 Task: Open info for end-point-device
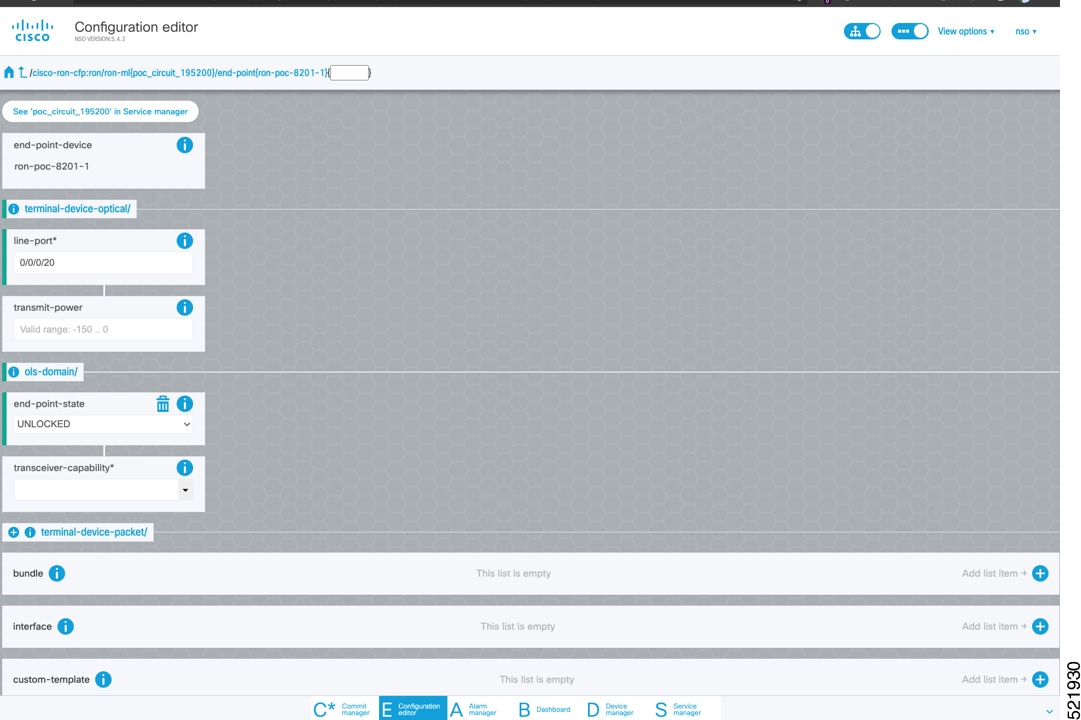point(185,145)
